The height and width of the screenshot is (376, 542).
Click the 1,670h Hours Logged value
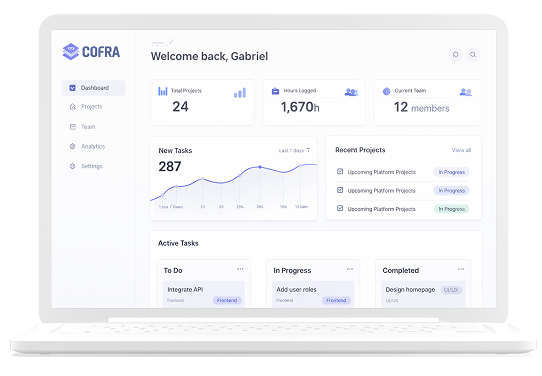pos(300,107)
